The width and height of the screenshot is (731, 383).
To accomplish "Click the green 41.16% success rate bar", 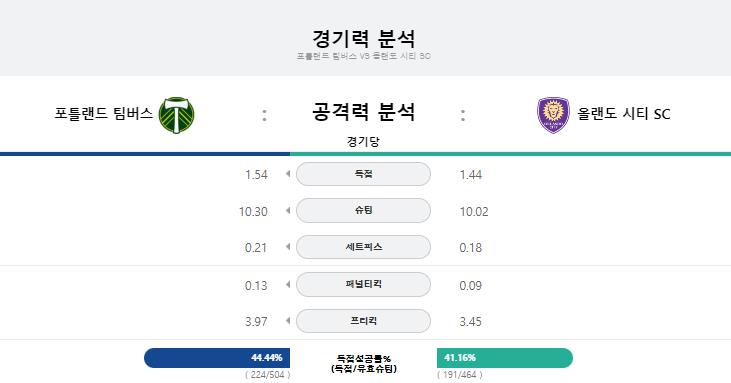I will click(x=505, y=358).
